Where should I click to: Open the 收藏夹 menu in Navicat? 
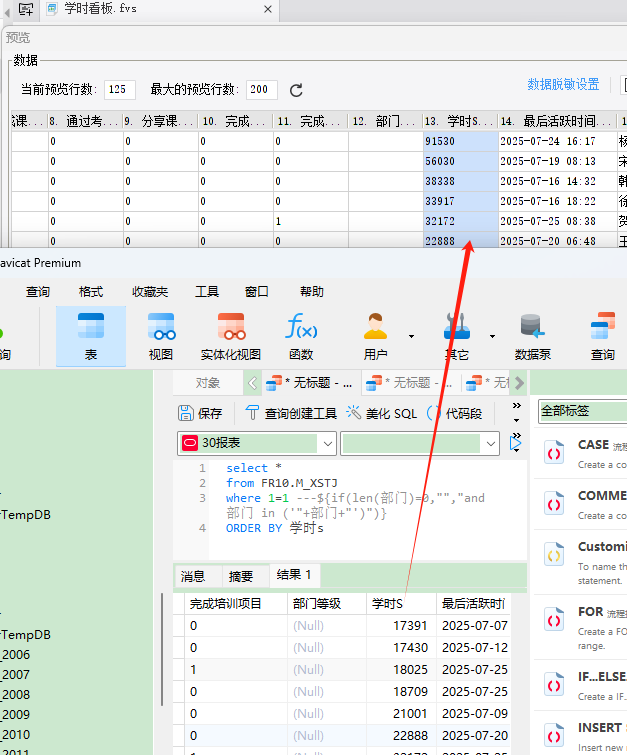pyautogui.click(x=150, y=292)
